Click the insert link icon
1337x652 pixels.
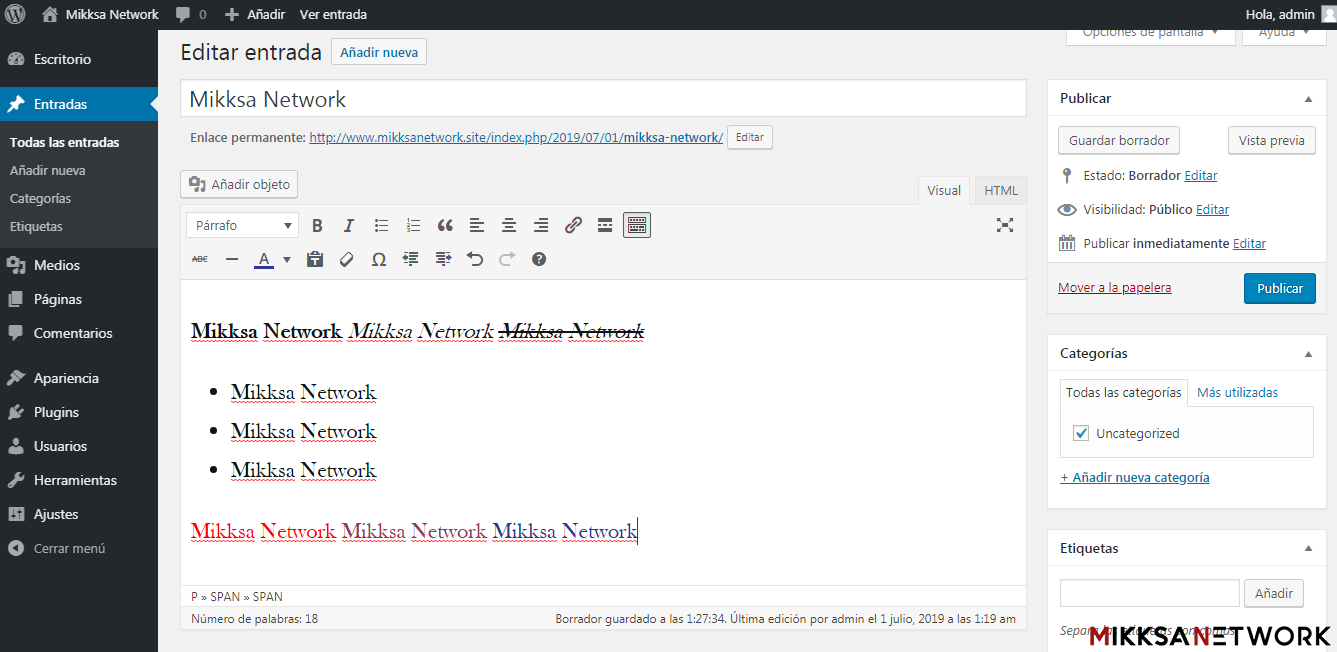click(573, 226)
